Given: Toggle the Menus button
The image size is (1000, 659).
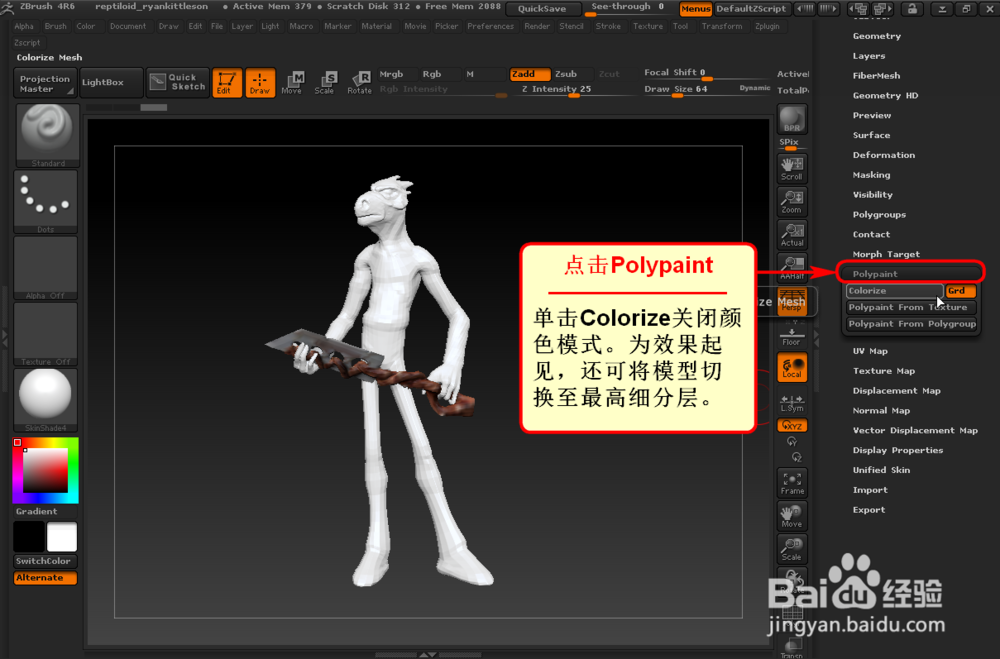Looking at the screenshot, I should tap(695, 9).
